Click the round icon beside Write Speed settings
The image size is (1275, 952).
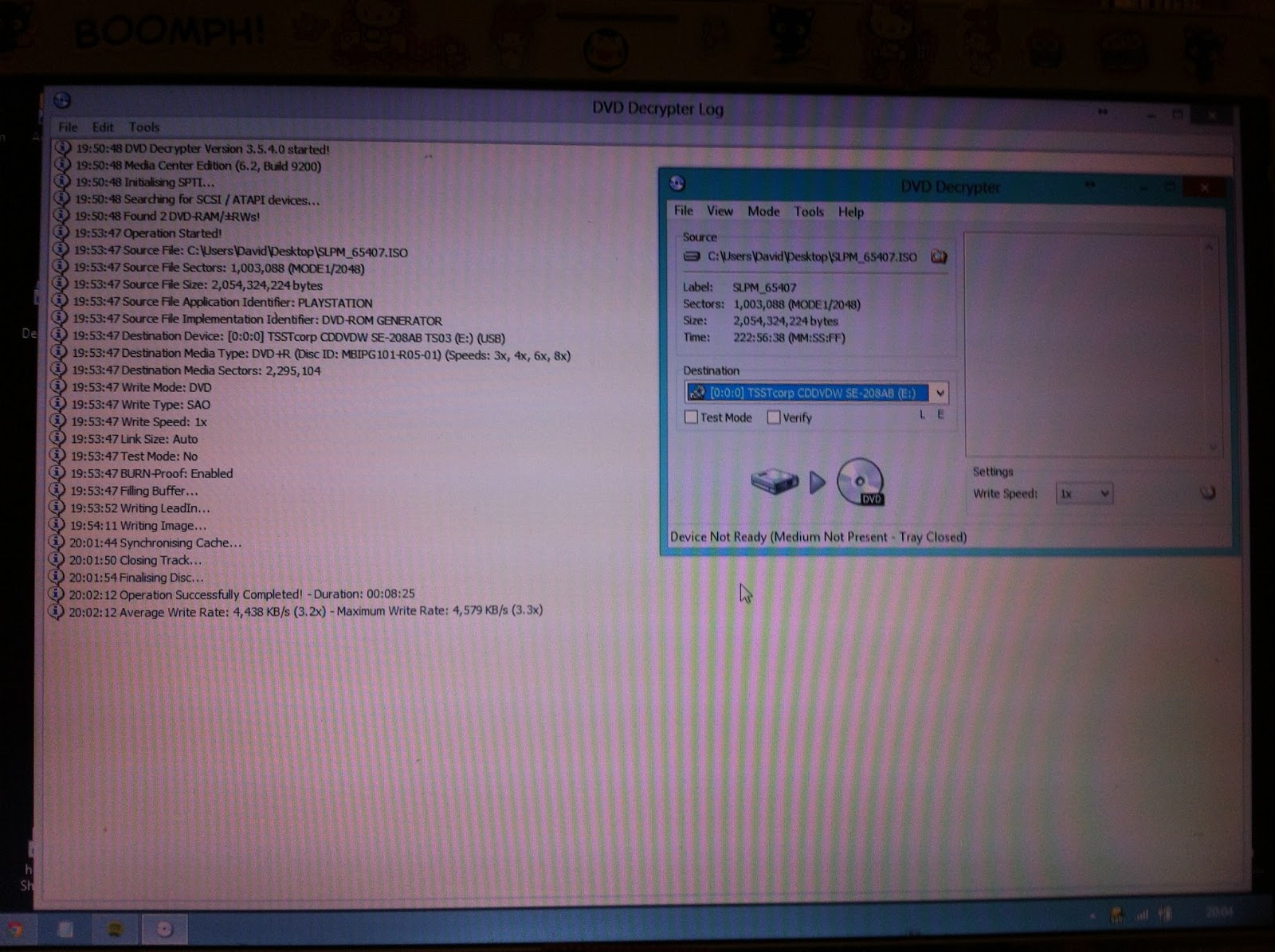[1208, 493]
